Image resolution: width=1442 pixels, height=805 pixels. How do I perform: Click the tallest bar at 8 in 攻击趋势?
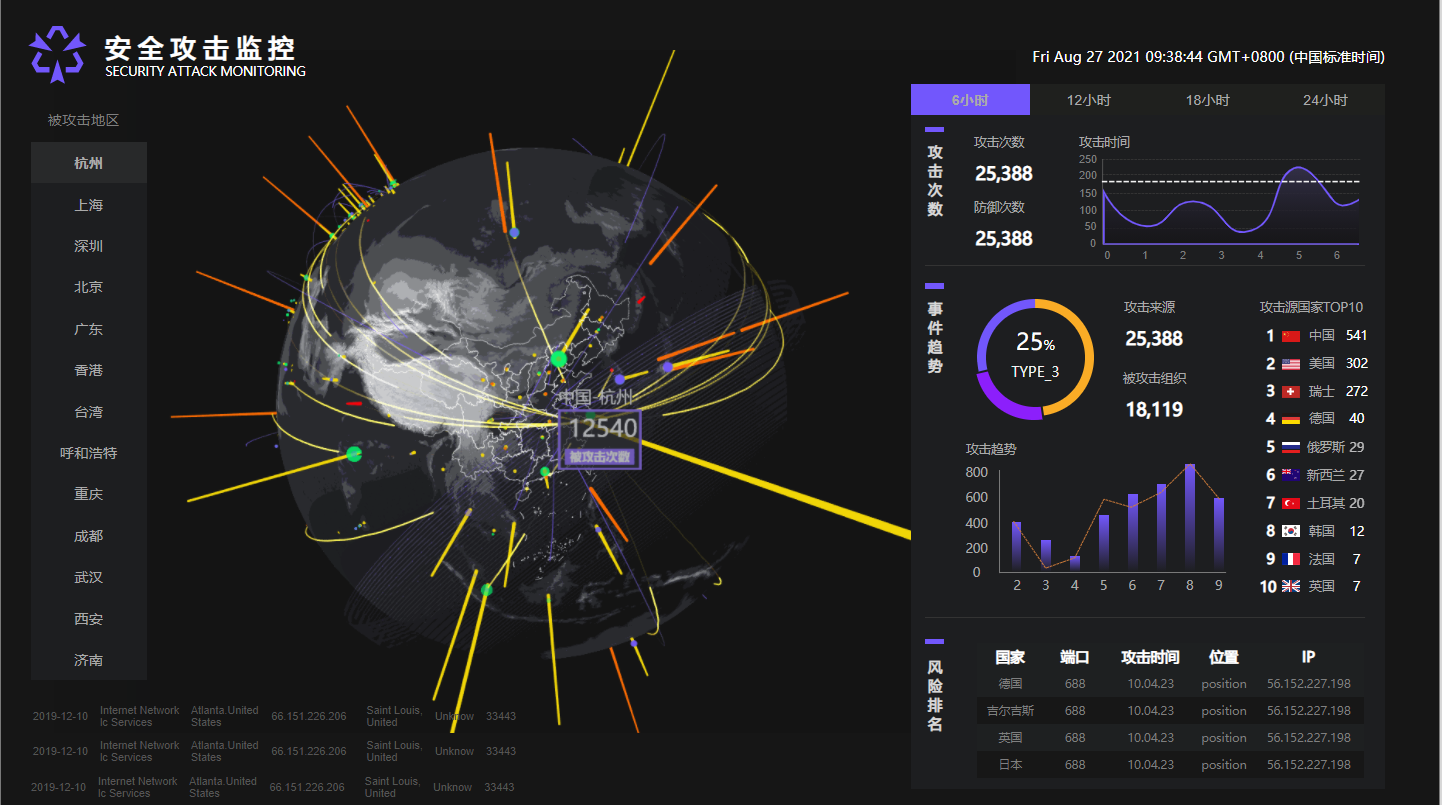(1190, 518)
